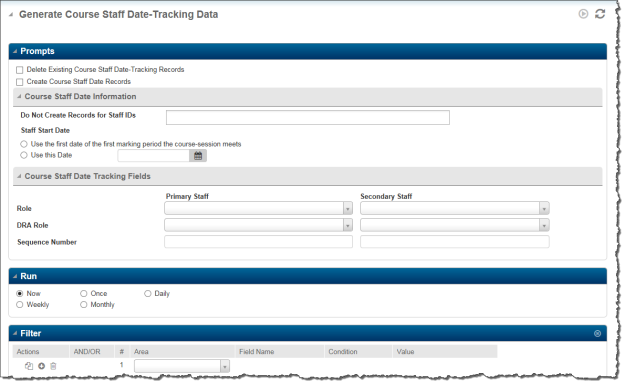Click the add filter row plus icon
This screenshot has width=624, height=383.
point(41,366)
